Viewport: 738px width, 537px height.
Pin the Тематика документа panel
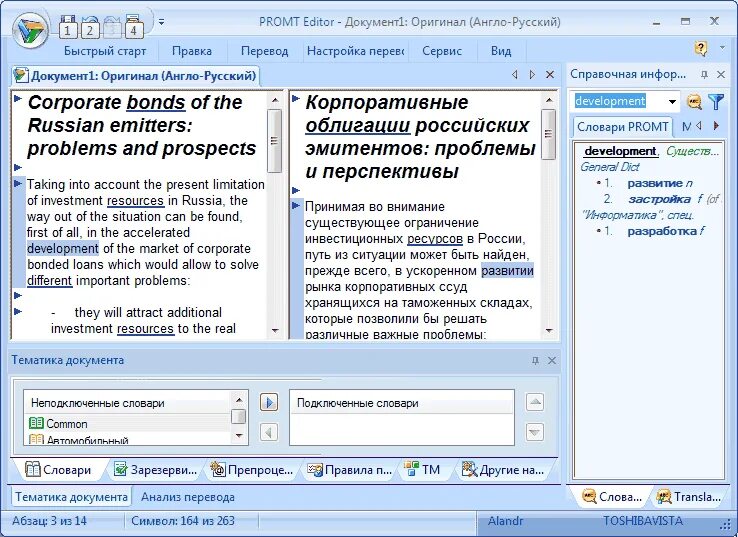535,361
